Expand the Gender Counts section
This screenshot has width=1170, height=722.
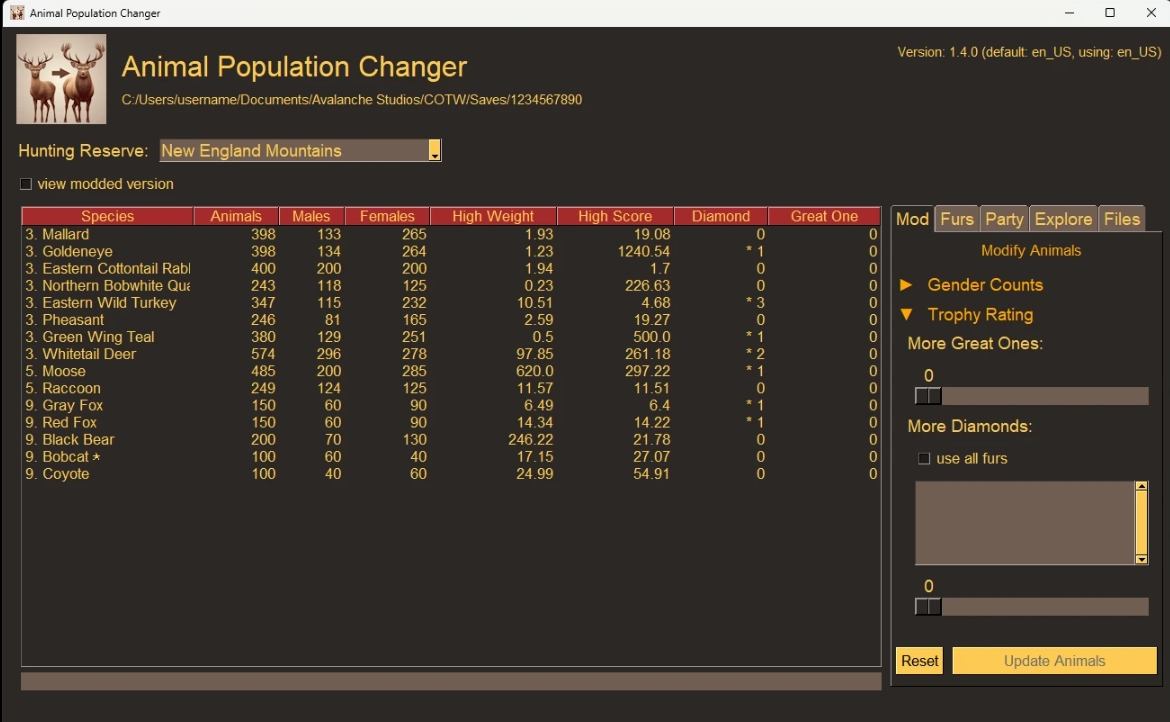906,285
